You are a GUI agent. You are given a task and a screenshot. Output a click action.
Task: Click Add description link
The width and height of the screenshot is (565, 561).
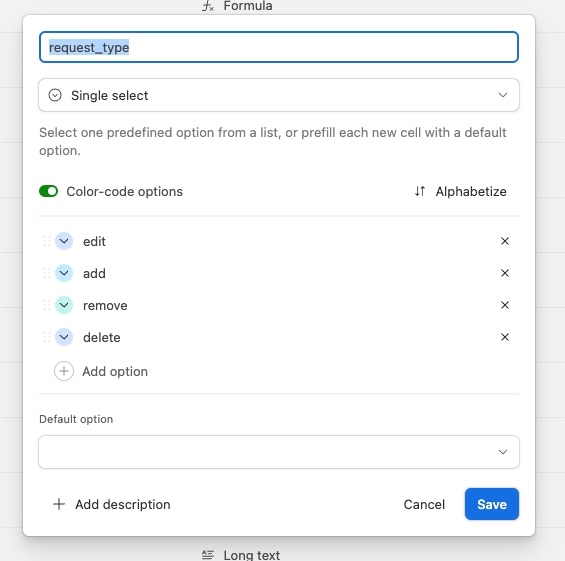111,504
